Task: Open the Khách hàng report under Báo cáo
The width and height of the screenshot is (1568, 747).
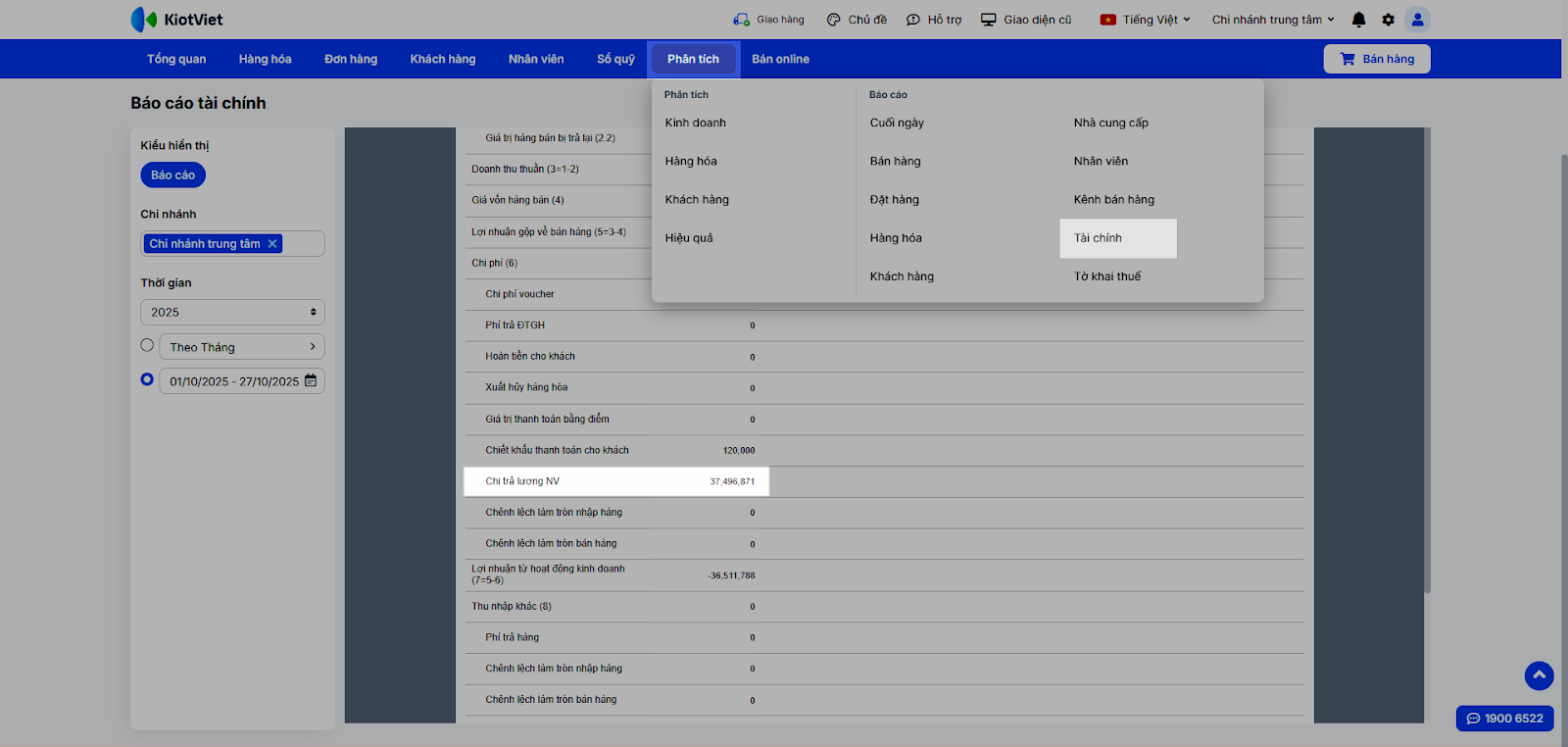Action: pyautogui.click(x=902, y=276)
